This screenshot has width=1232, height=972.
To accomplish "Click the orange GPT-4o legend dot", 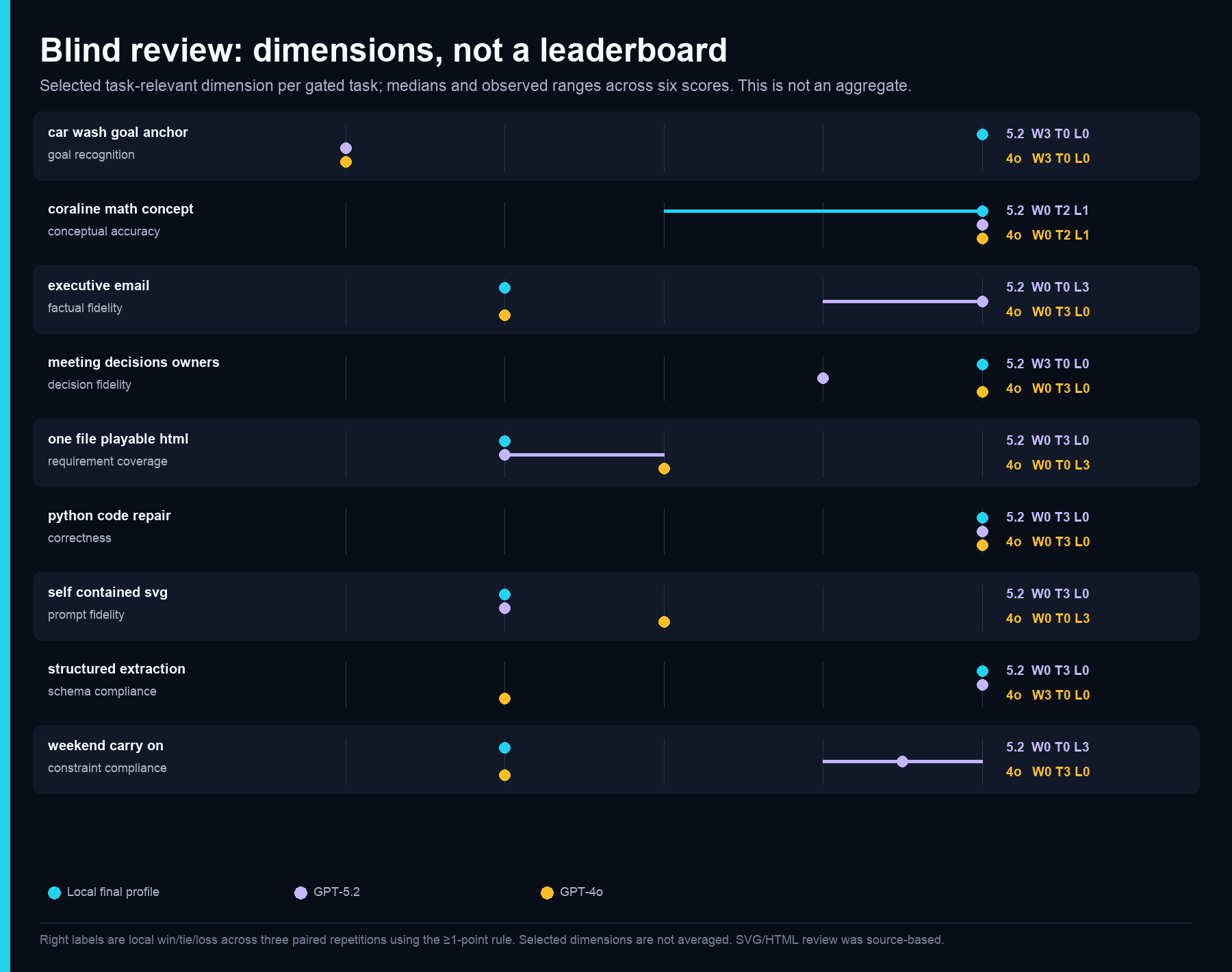I will click(547, 893).
